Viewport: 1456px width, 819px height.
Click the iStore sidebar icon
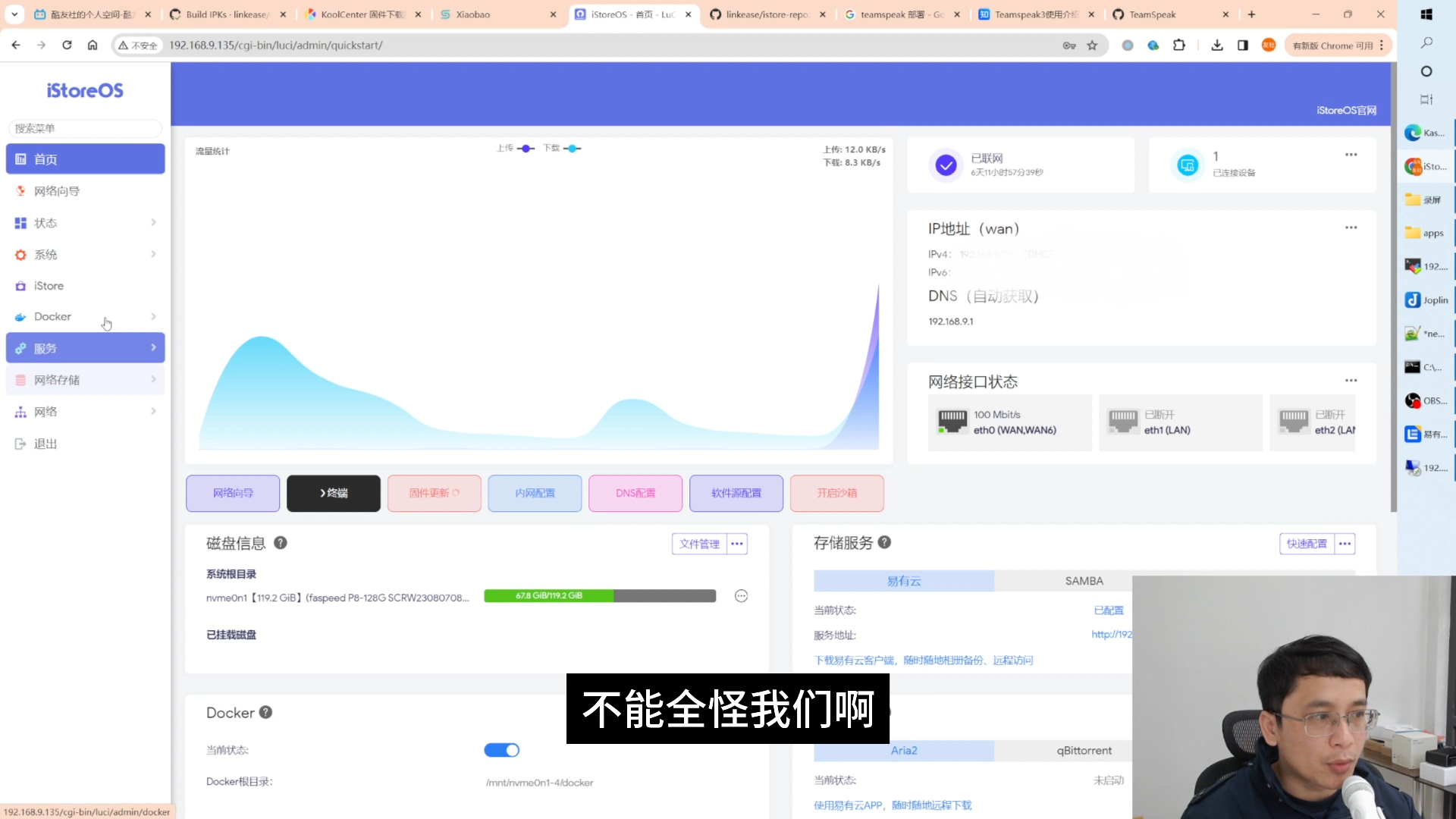(x=20, y=286)
